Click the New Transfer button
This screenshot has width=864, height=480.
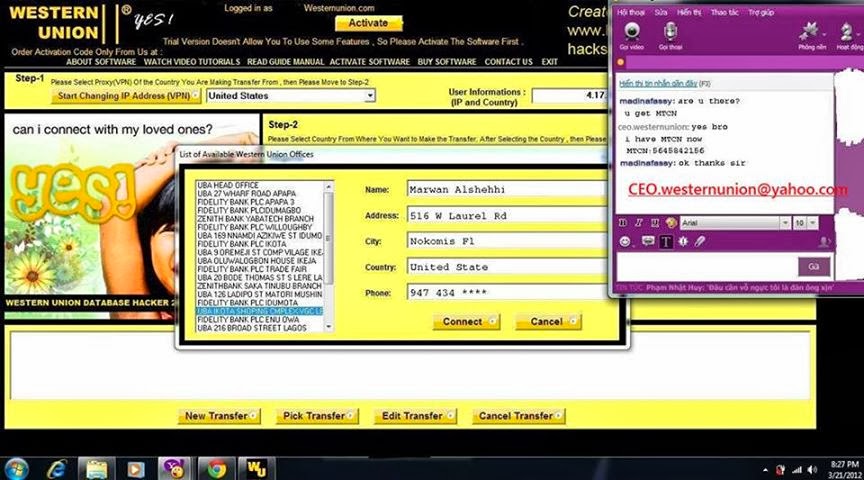click(219, 416)
